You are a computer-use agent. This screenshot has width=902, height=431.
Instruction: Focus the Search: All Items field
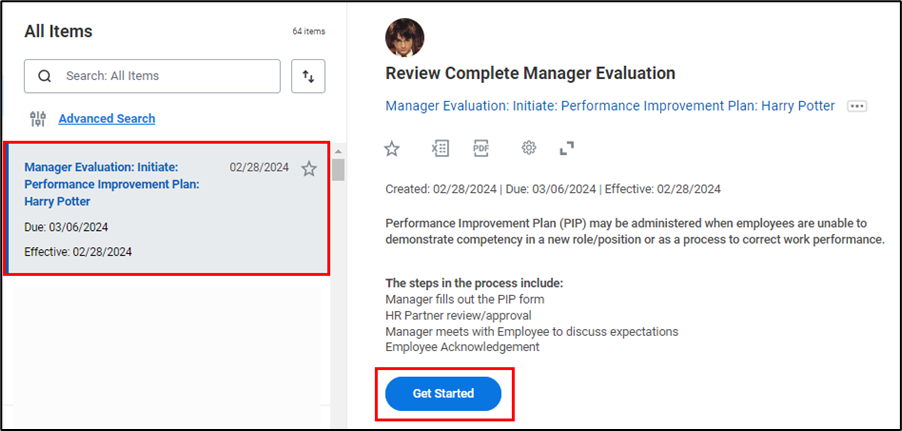[x=165, y=76]
